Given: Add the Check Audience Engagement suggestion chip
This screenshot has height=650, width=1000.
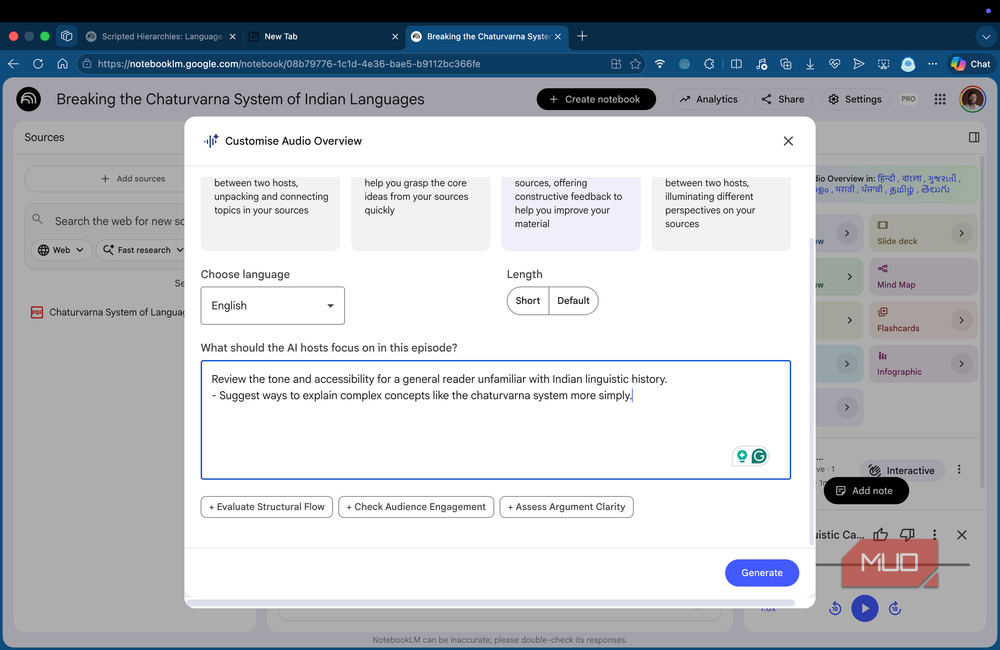Looking at the screenshot, I should pos(416,507).
